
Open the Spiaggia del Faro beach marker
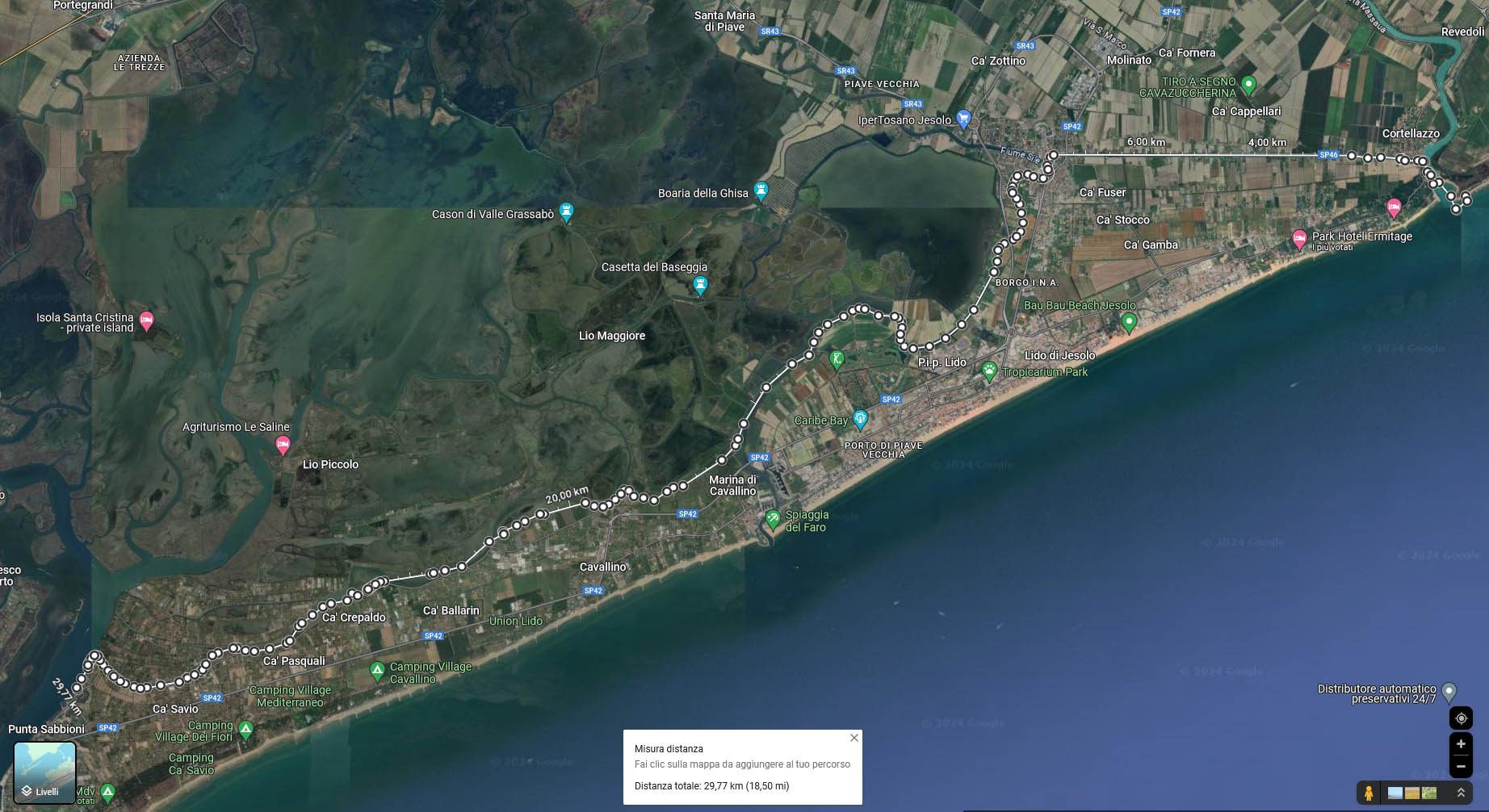[773, 519]
